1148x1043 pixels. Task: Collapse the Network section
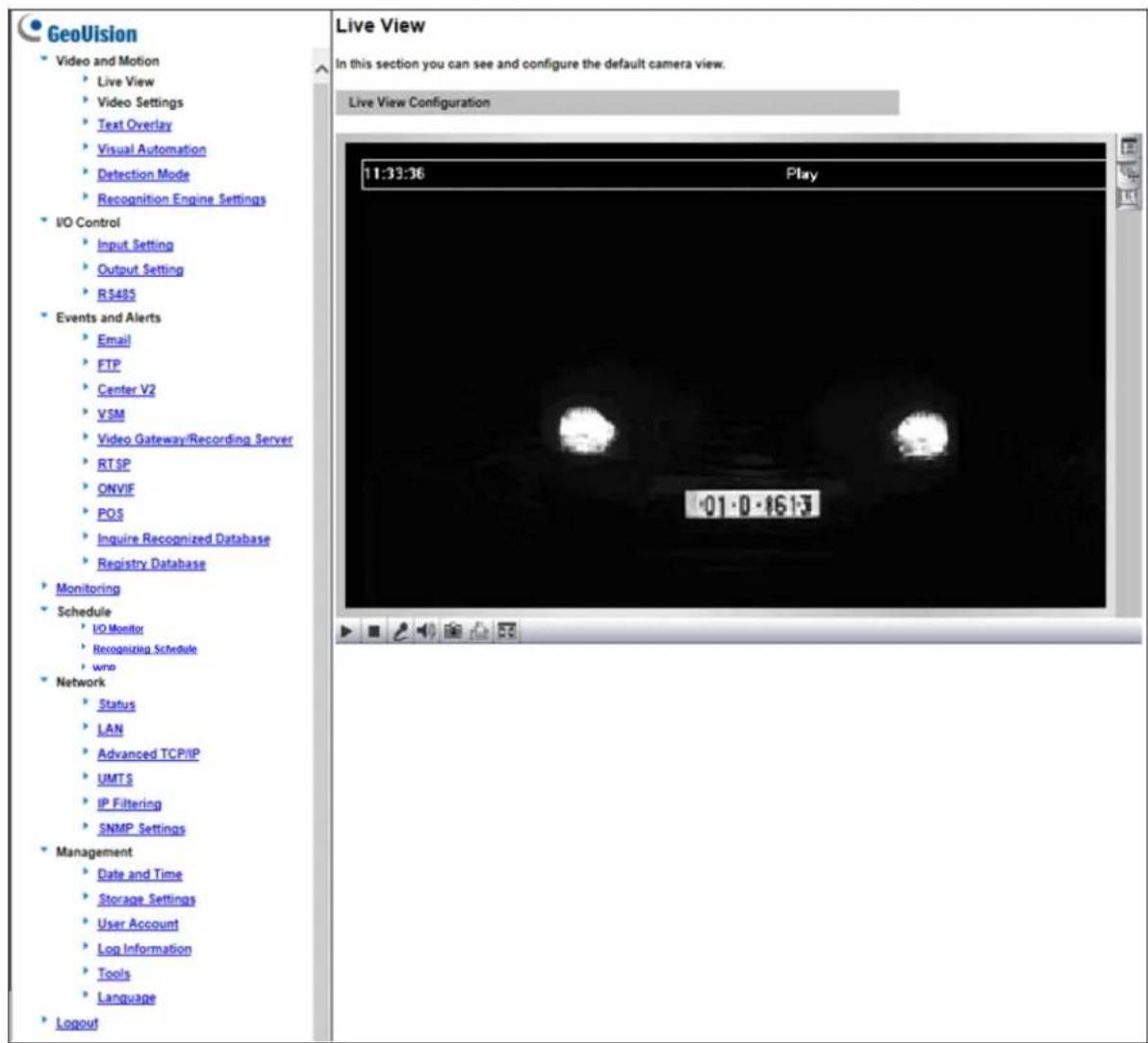click(44, 680)
